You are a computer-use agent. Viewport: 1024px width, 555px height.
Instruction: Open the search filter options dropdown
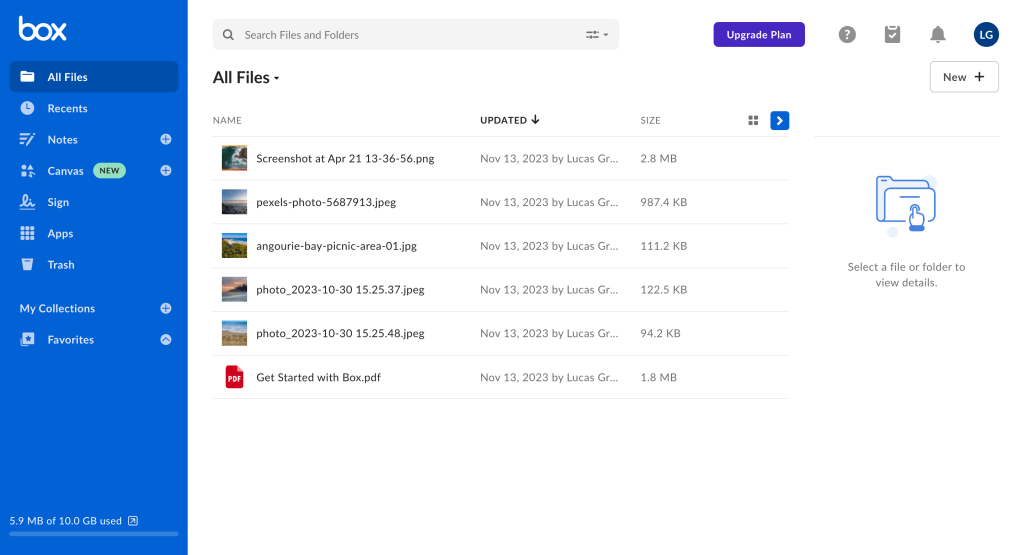coord(596,35)
